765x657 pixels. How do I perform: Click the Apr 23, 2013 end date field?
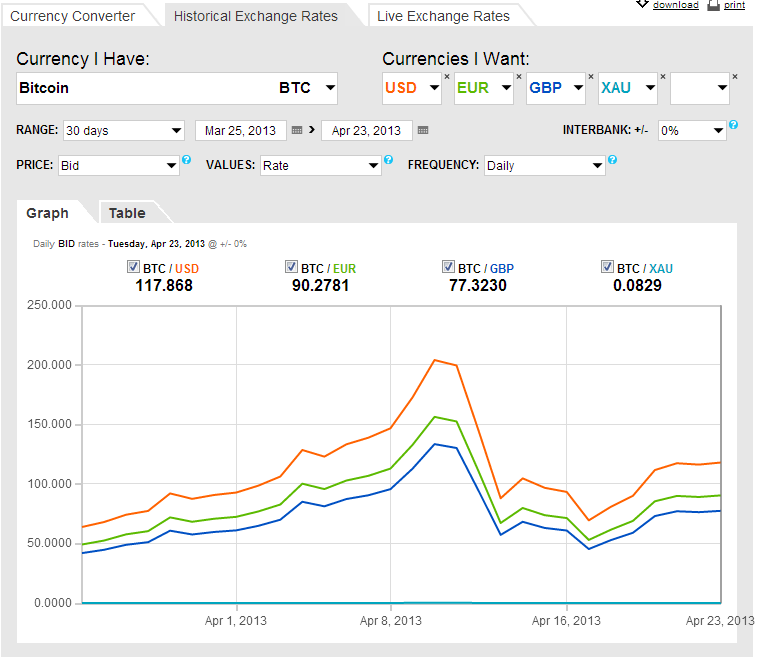point(366,130)
